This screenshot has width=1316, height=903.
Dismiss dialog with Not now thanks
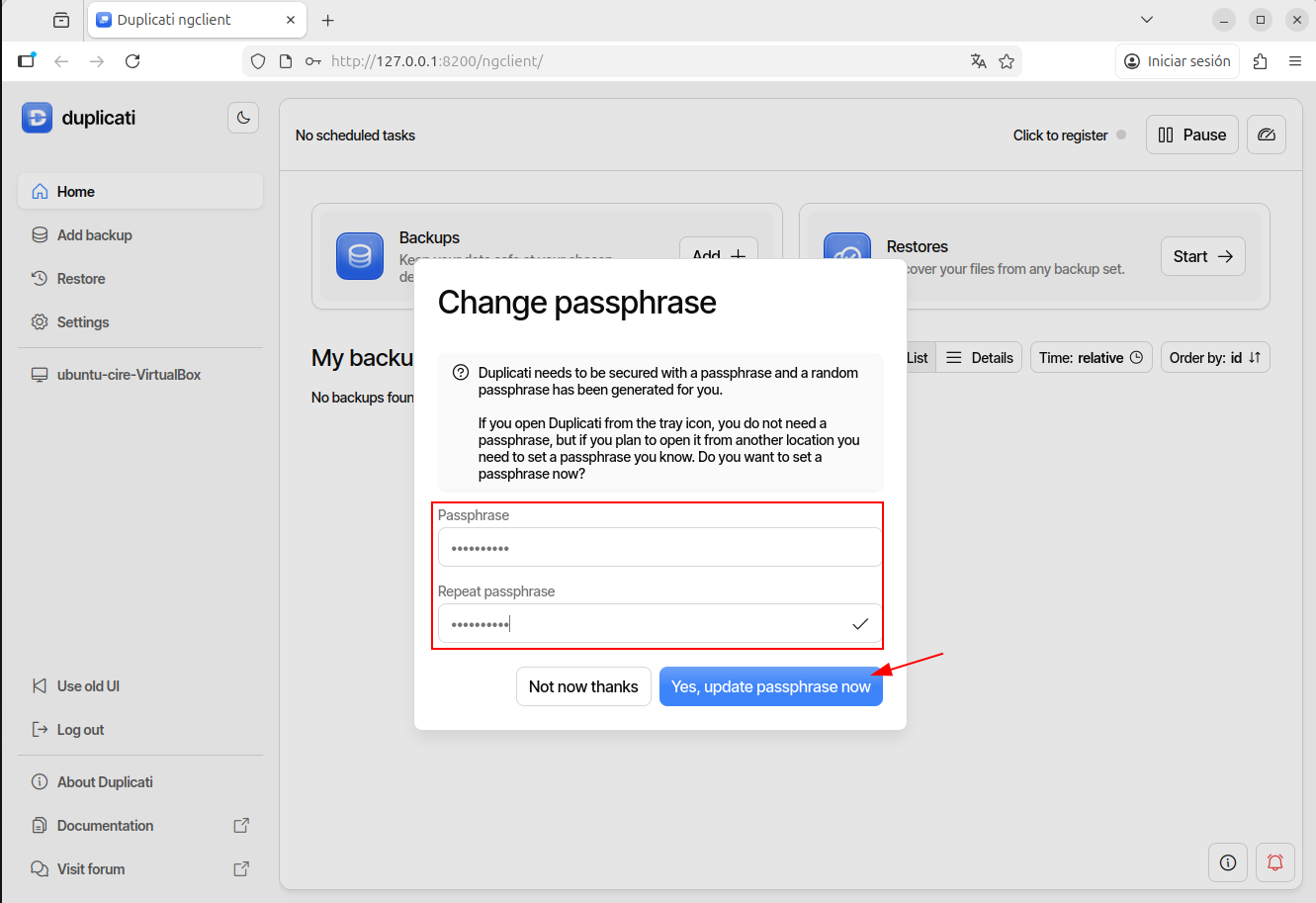pyautogui.click(x=583, y=685)
